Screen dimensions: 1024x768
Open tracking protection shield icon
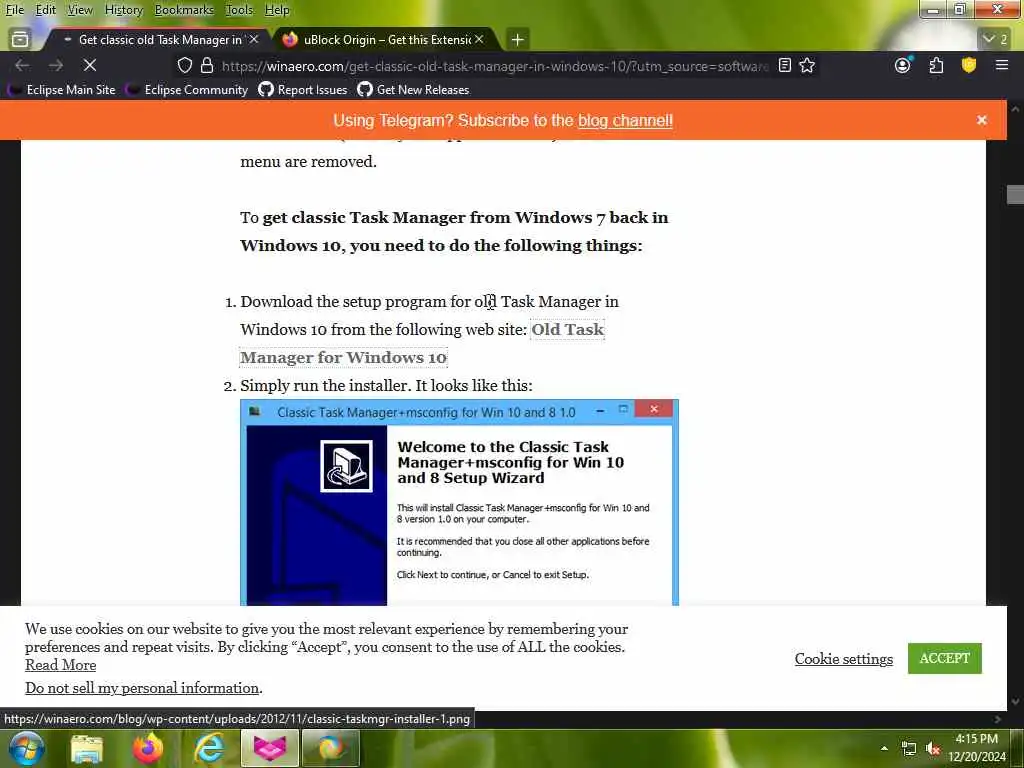tap(185, 65)
